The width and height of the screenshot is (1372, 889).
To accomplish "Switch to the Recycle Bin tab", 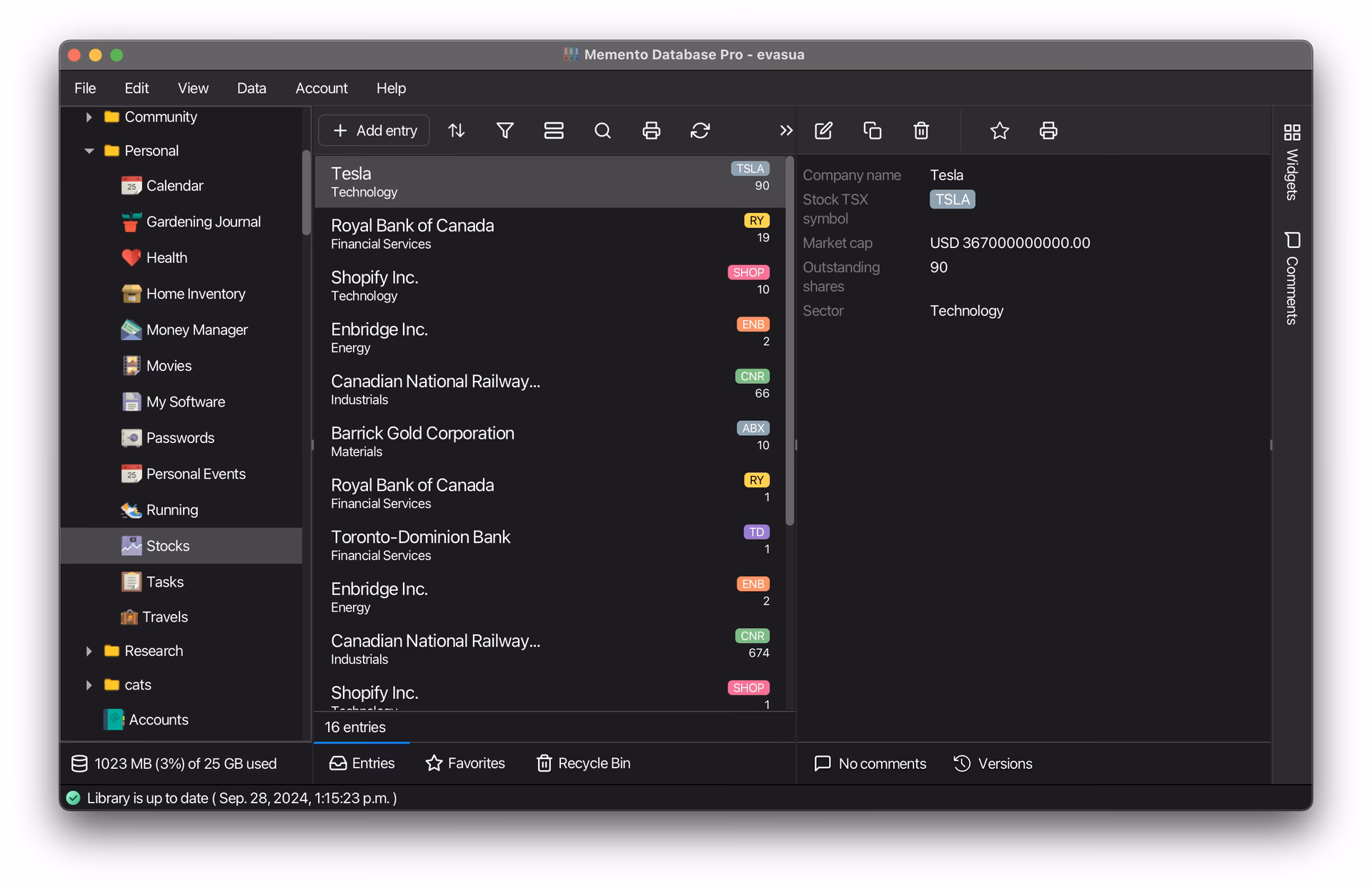I will pyautogui.click(x=583, y=763).
